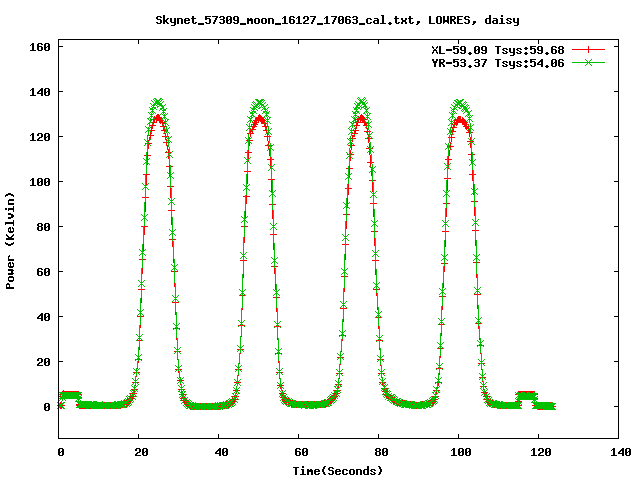This screenshot has height=480, width=640.
Task: Click the Time(Seconds) x-axis label
Action: click(x=338, y=471)
